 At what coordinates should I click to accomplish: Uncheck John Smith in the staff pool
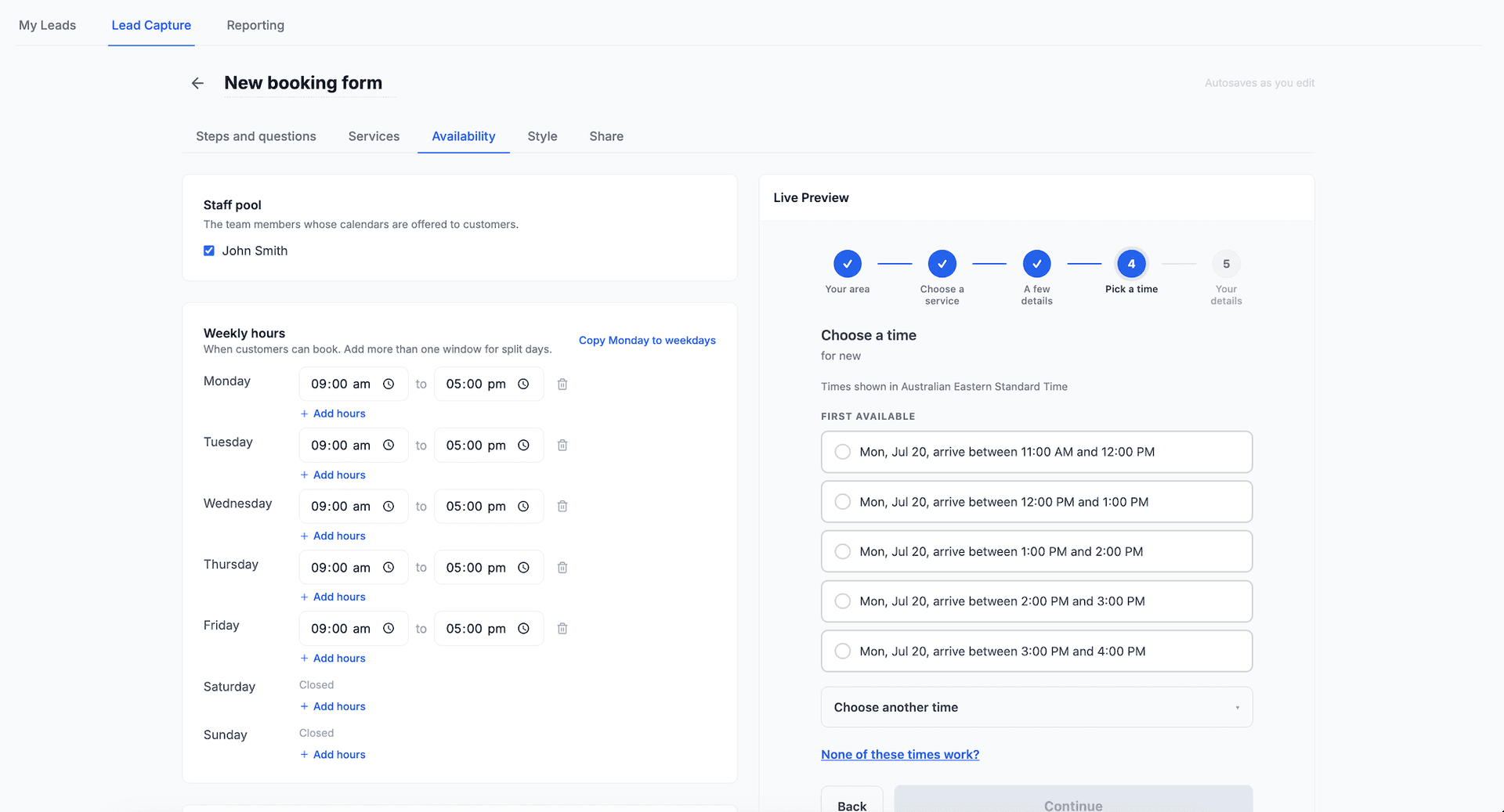(x=209, y=251)
